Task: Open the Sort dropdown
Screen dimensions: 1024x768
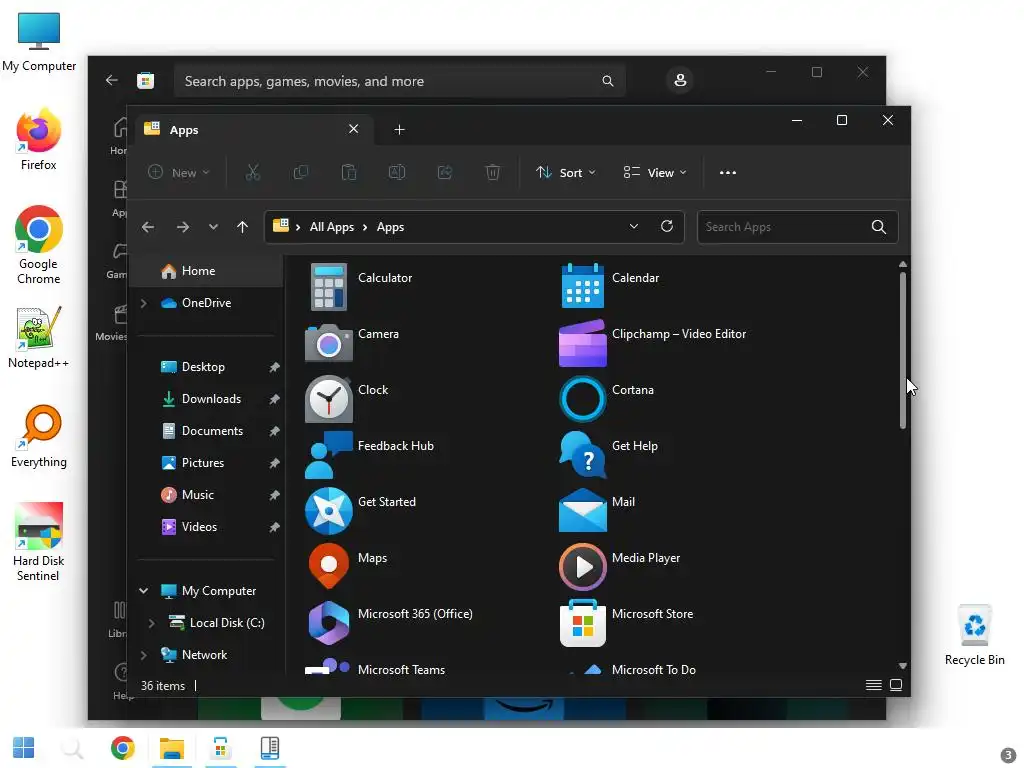Action: point(566,172)
